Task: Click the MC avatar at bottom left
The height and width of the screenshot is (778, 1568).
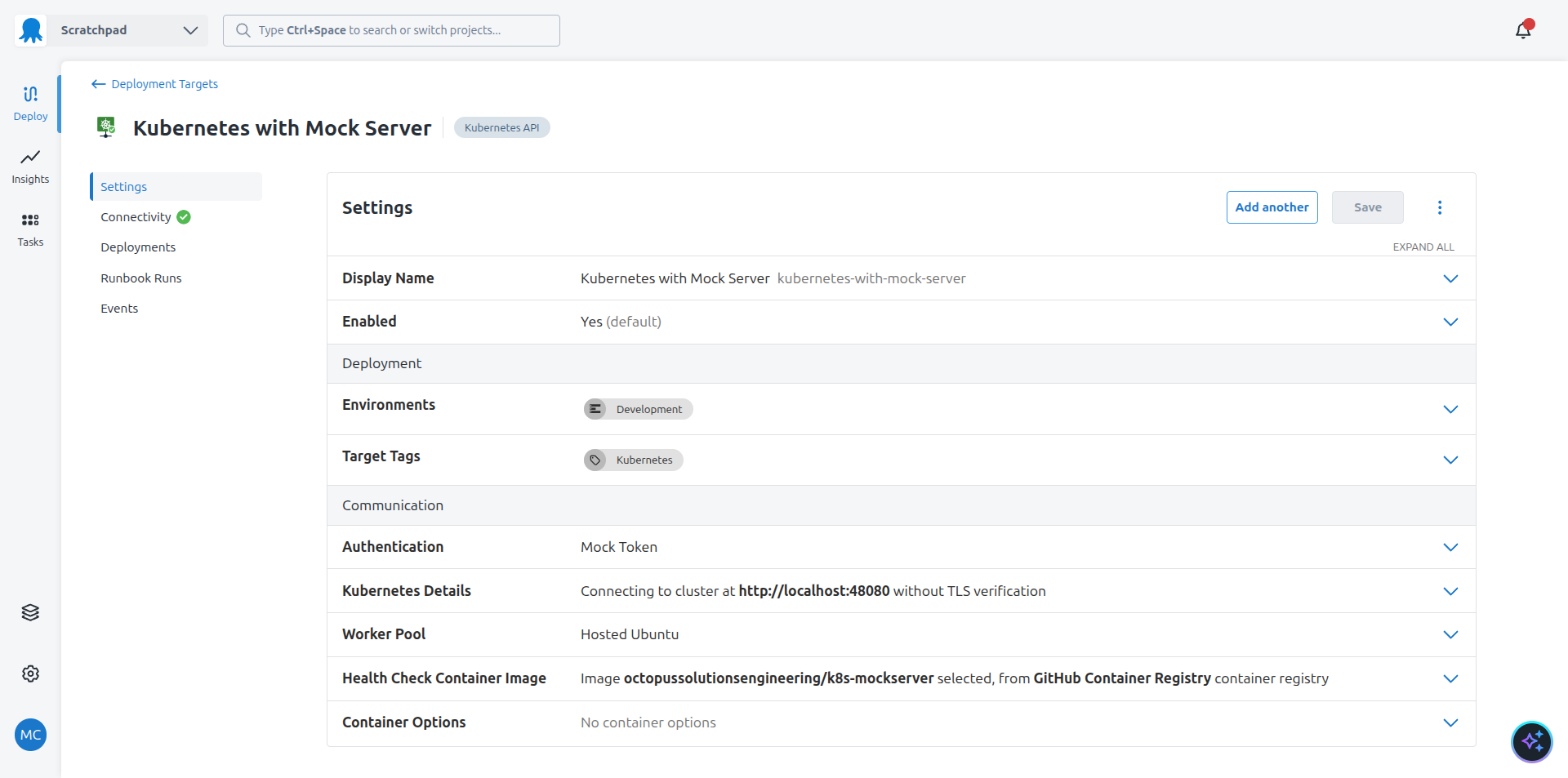Action: click(x=29, y=735)
